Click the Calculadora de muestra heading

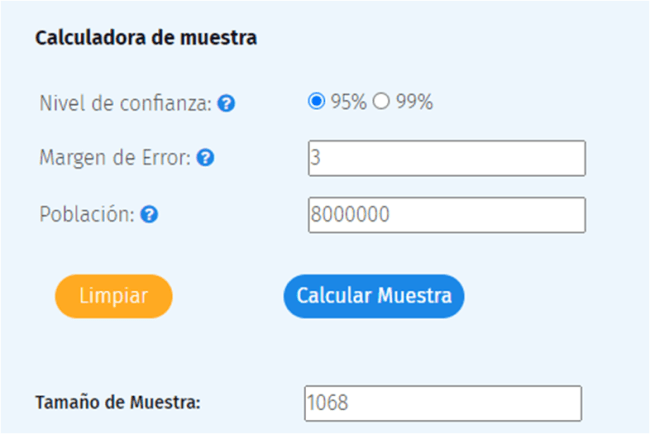pos(146,39)
